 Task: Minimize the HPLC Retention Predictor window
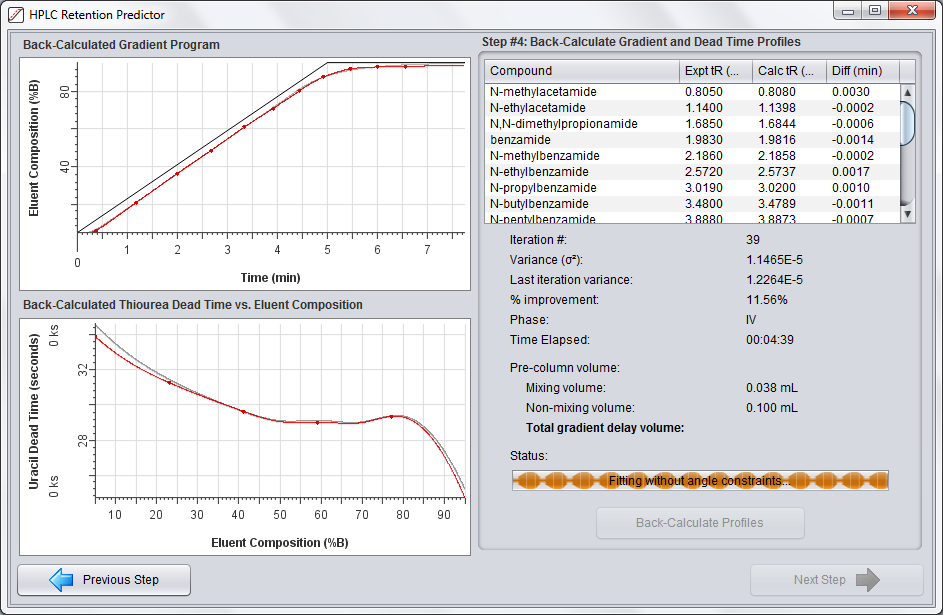(x=849, y=11)
